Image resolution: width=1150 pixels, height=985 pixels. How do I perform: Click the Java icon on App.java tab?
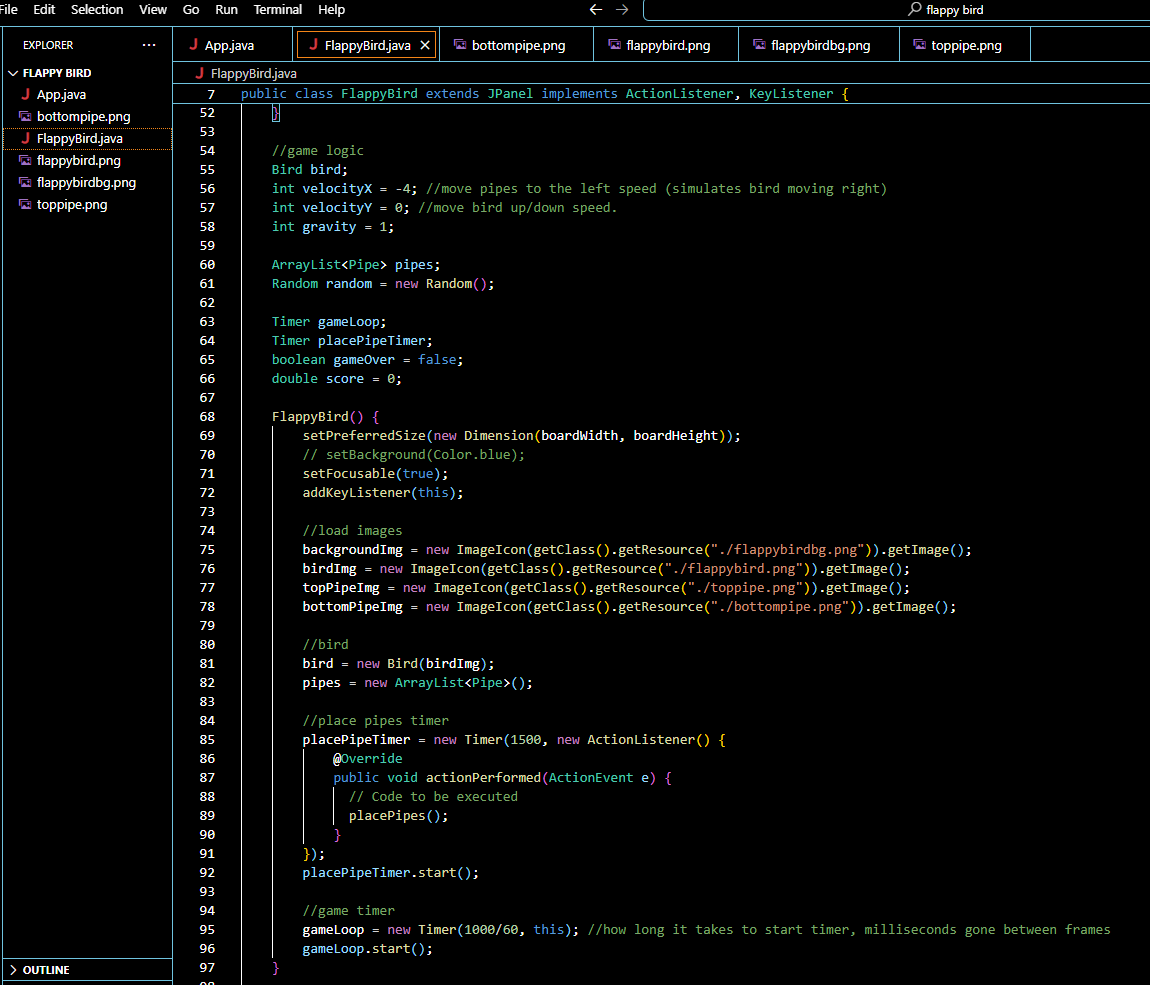point(193,45)
